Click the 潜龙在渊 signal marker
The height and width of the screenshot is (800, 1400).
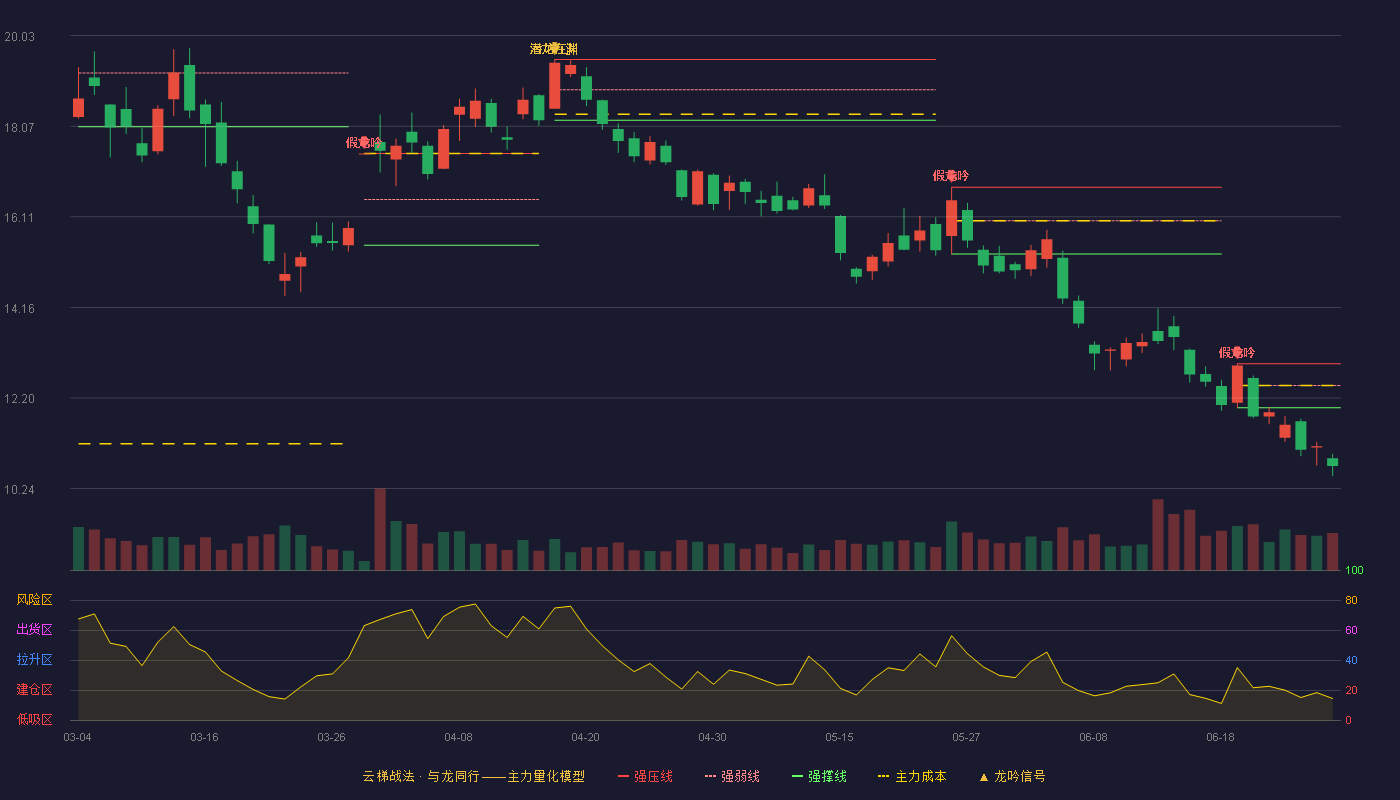tap(554, 48)
